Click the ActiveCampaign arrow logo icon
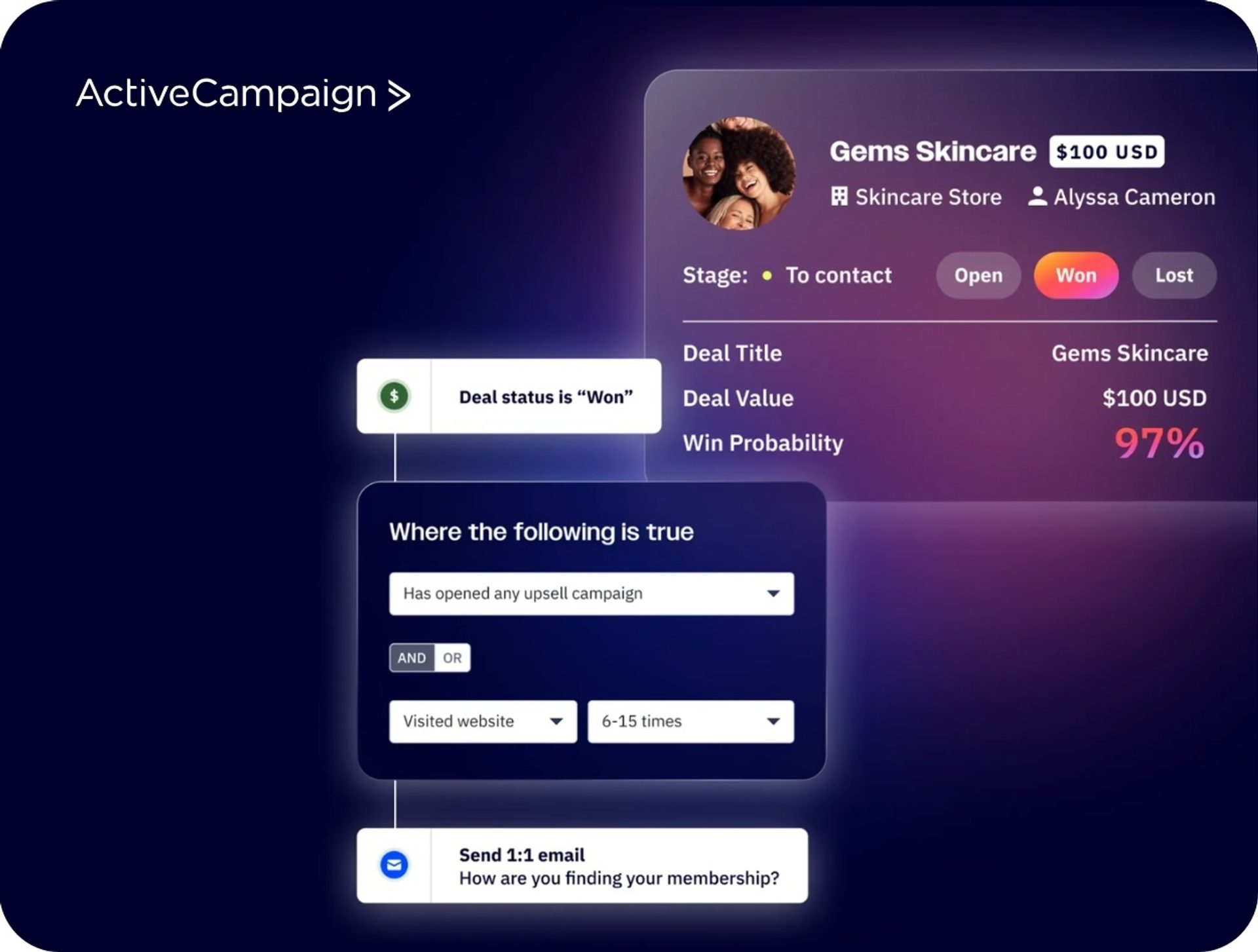This screenshot has height=952, width=1258. tap(399, 96)
